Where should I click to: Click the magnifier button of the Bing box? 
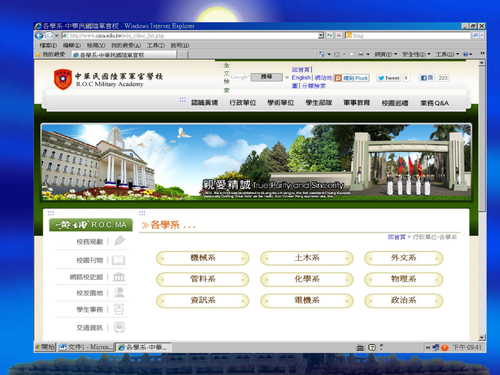(476, 35)
